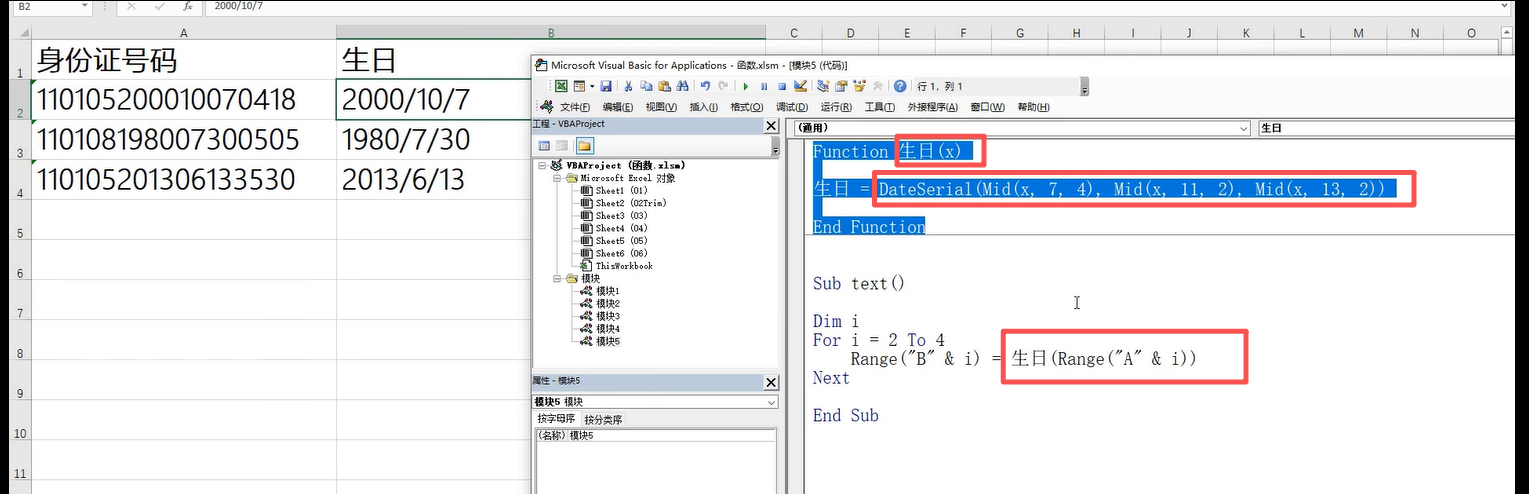The width and height of the screenshot is (1529, 494).
Task: Click the Copy icon in VBA toolbar
Action: (646, 86)
